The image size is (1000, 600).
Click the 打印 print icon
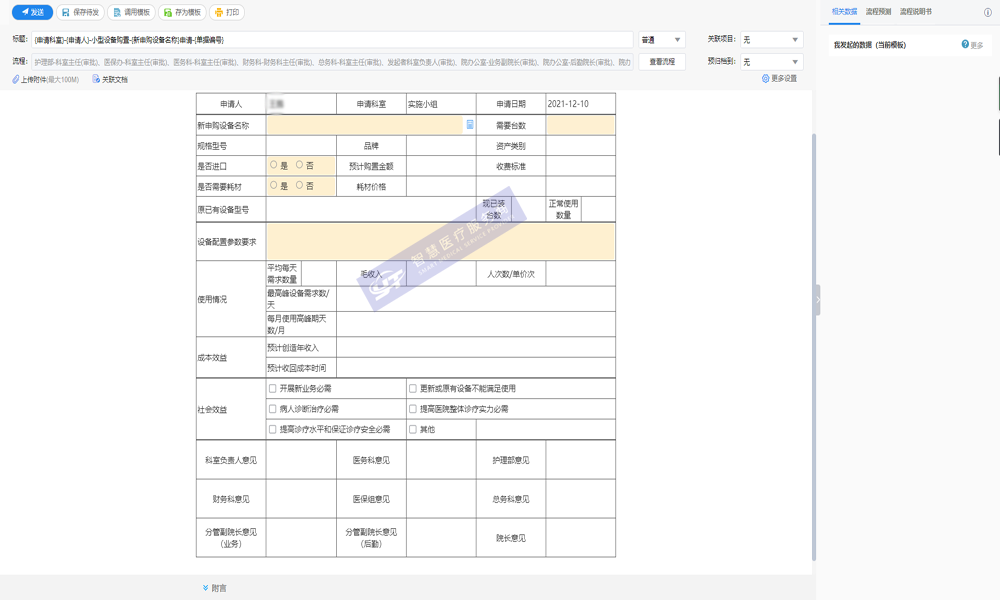pos(219,12)
